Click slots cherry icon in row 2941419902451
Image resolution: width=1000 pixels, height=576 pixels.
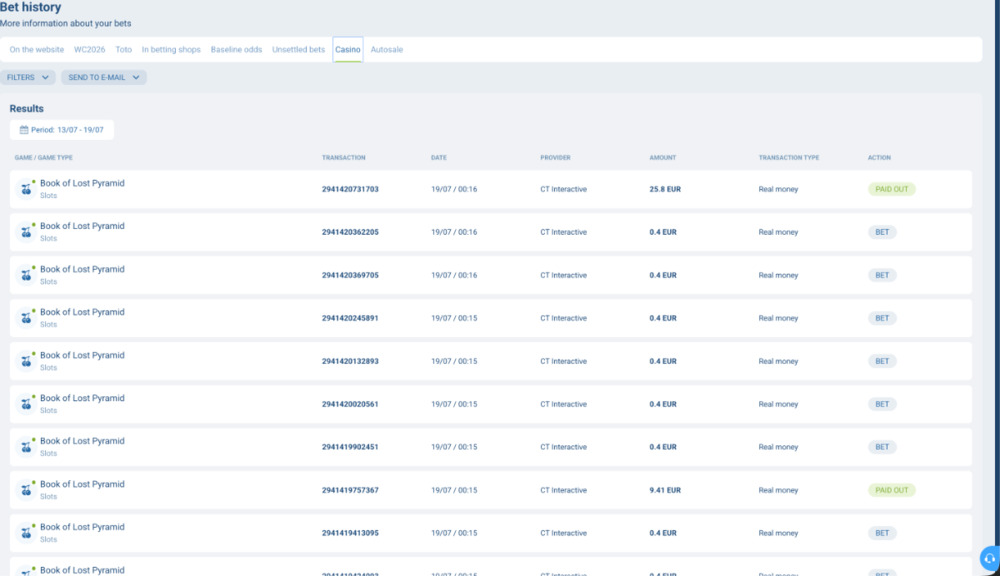point(26,447)
